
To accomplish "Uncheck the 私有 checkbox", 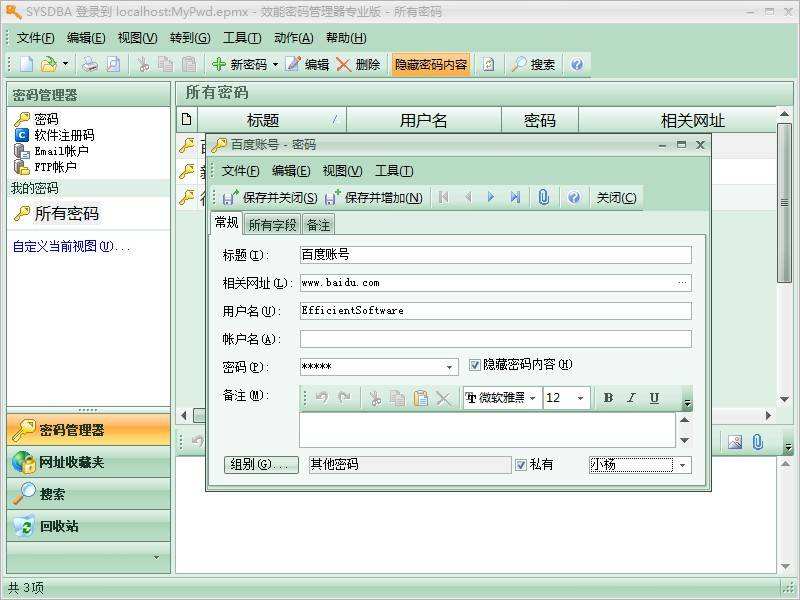I will [x=520, y=465].
